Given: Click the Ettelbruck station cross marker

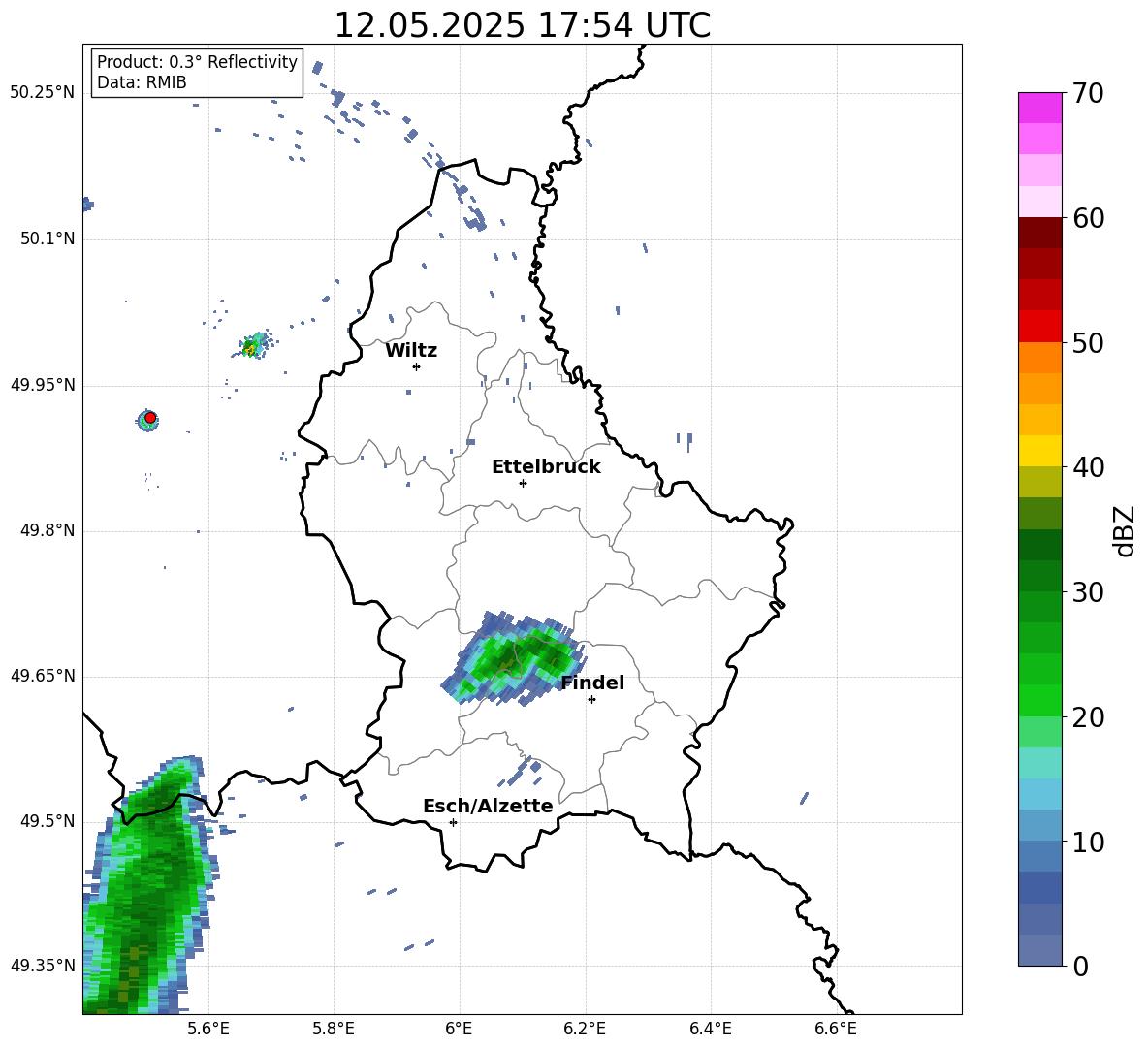Looking at the screenshot, I should click(523, 483).
